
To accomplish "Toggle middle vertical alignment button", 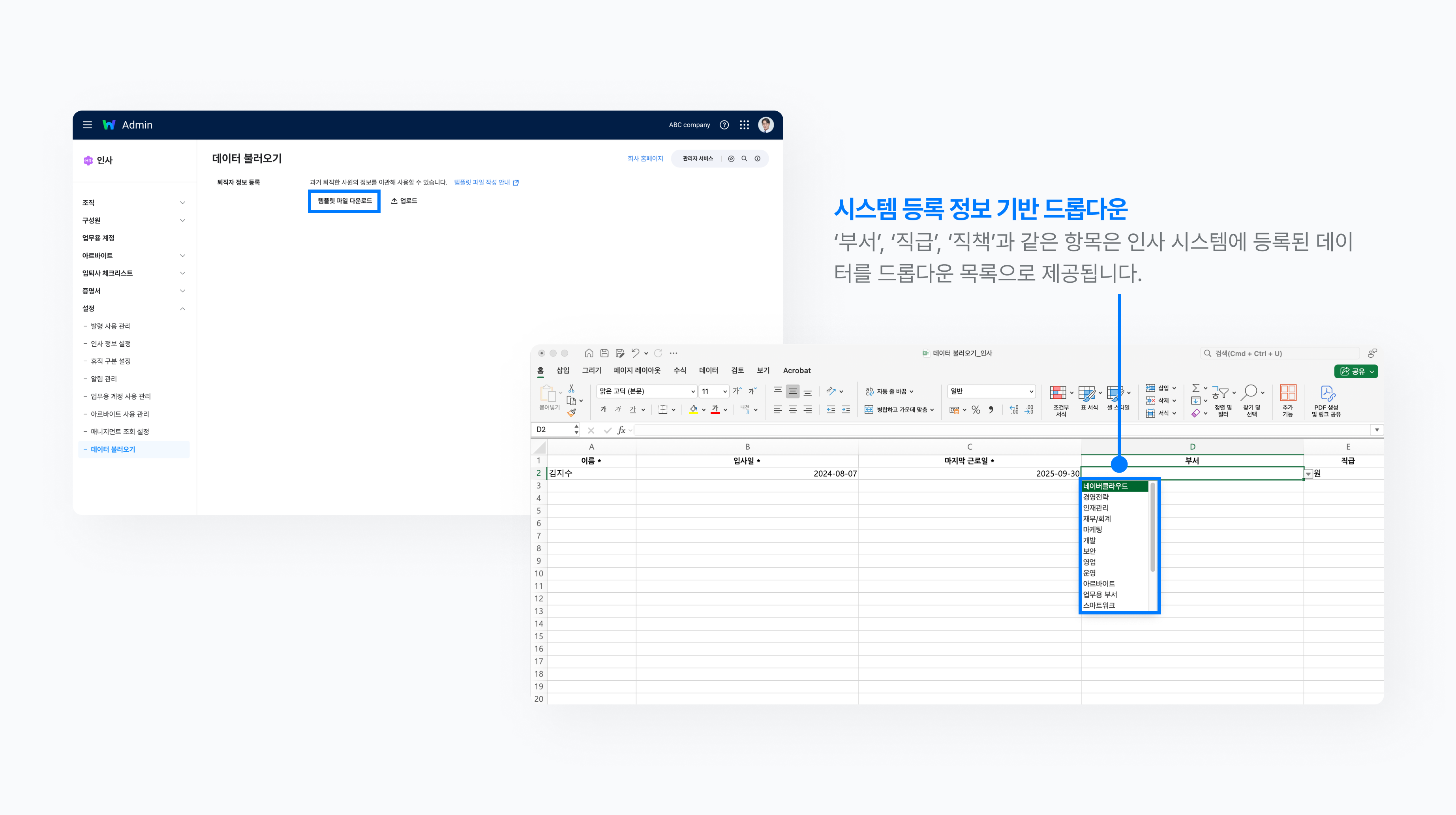I will tap(792, 391).
